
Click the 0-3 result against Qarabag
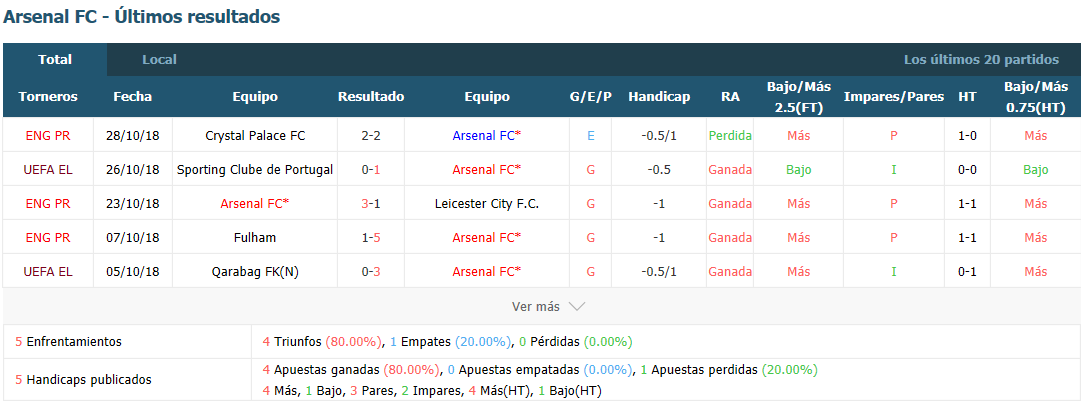click(371, 271)
